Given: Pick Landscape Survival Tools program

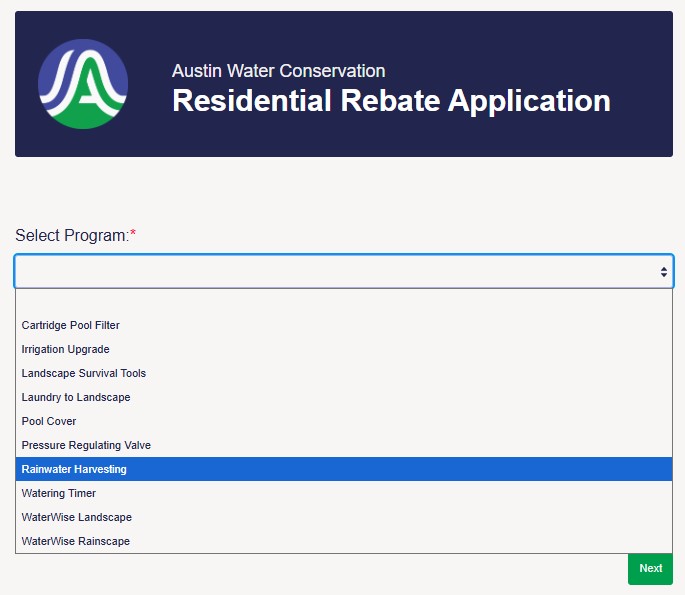Looking at the screenshot, I should pos(84,373).
